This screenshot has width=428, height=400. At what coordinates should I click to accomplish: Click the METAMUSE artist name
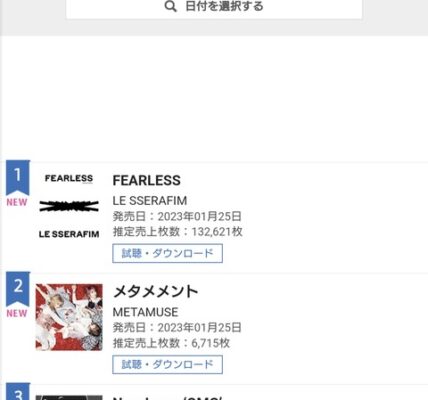145,312
